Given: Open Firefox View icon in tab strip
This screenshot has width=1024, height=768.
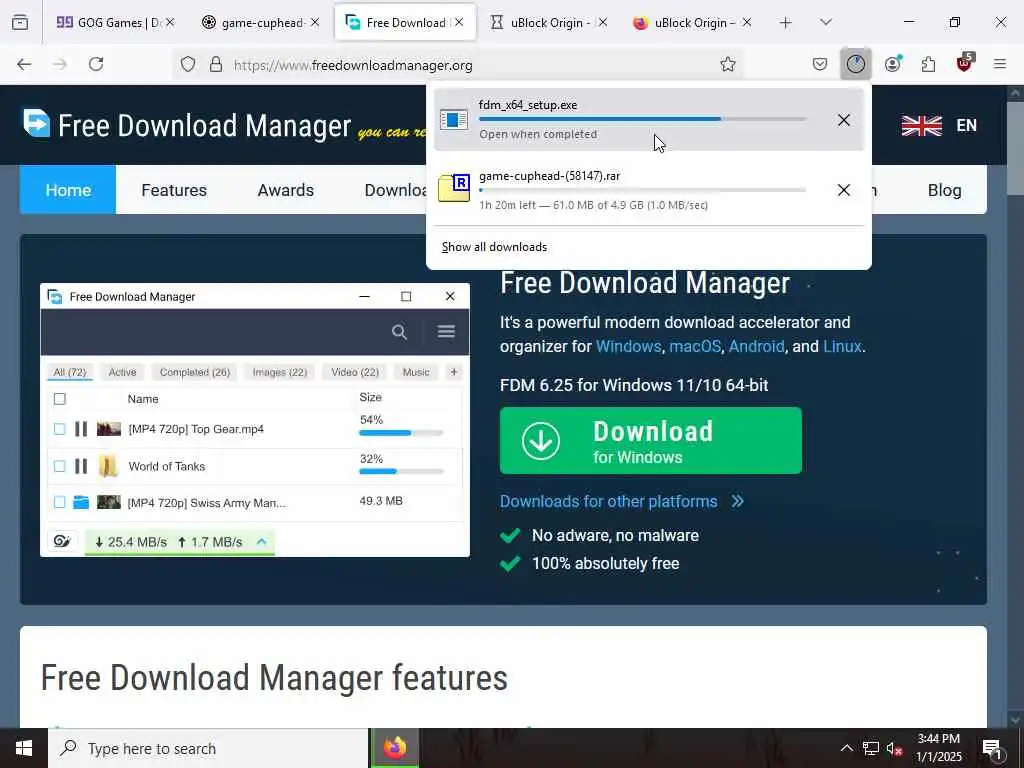Looking at the screenshot, I should point(20,23).
